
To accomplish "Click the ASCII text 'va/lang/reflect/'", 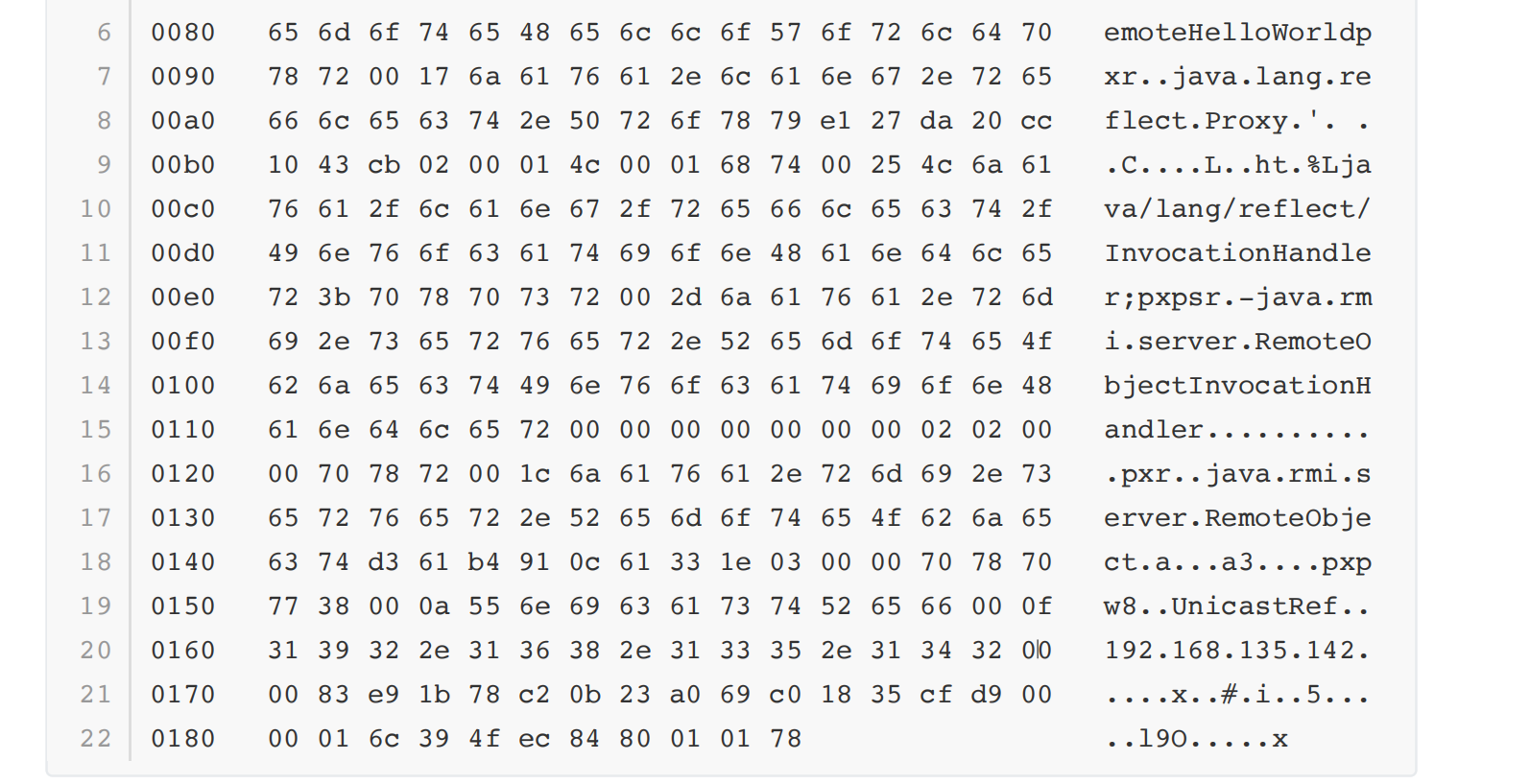I will 1238,209.
